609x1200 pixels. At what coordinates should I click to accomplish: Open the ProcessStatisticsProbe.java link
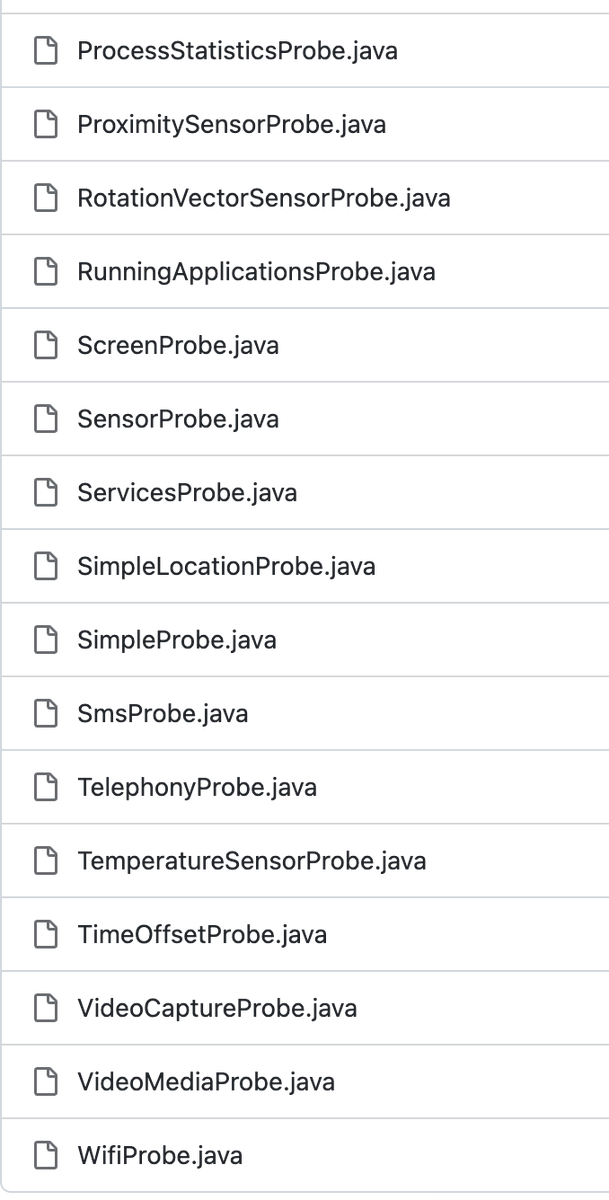238,50
